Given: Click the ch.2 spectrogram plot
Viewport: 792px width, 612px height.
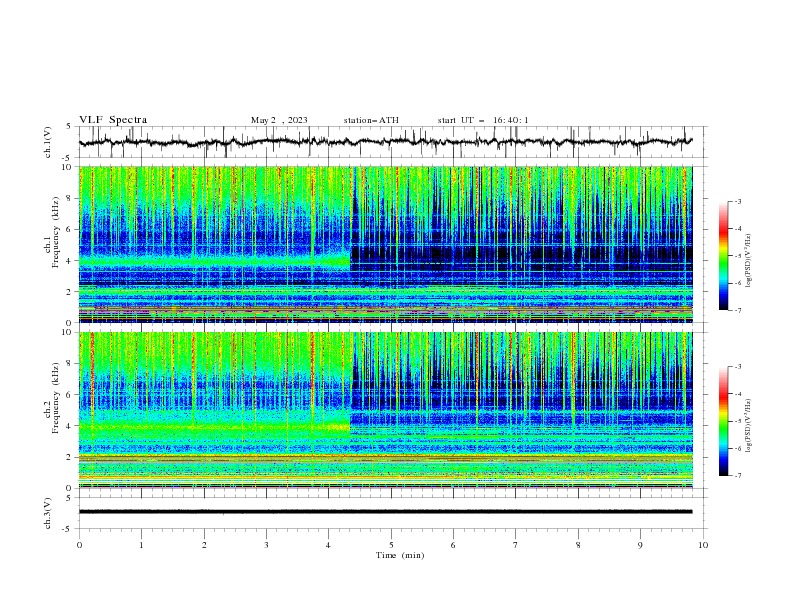Looking at the screenshot, I should (386, 410).
